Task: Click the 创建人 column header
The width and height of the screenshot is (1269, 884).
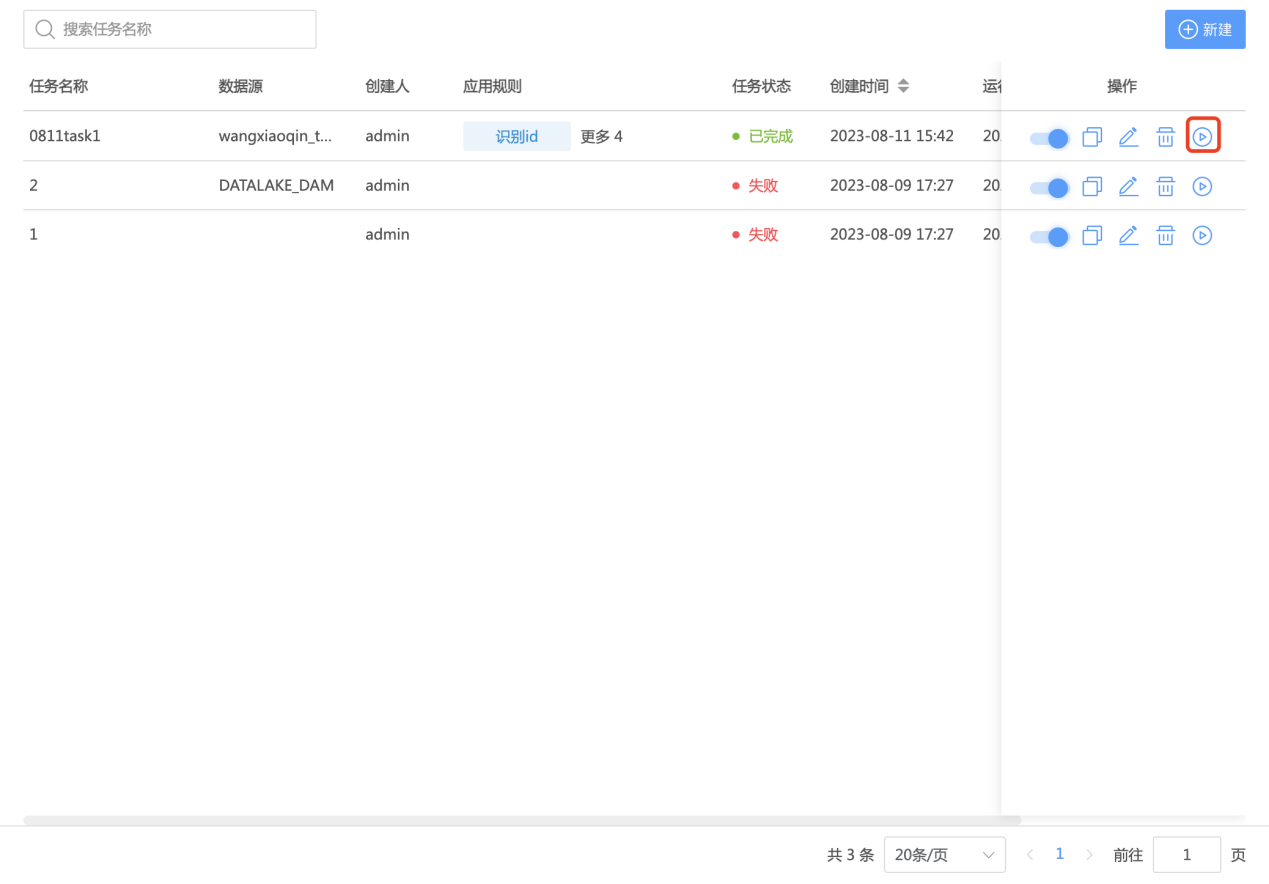Action: pyautogui.click(x=387, y=86)
